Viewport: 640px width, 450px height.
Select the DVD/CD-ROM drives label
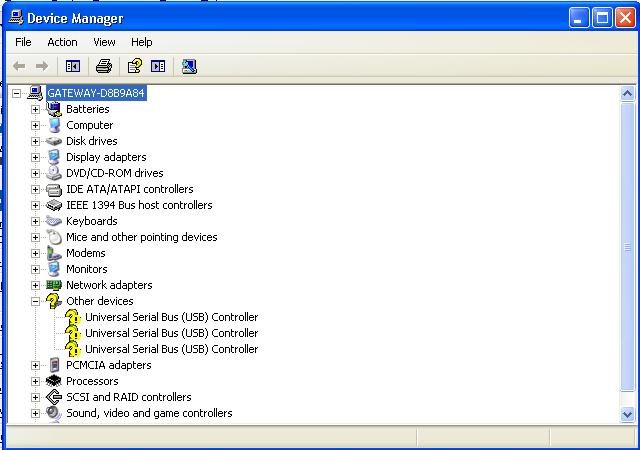pos(115,173)
